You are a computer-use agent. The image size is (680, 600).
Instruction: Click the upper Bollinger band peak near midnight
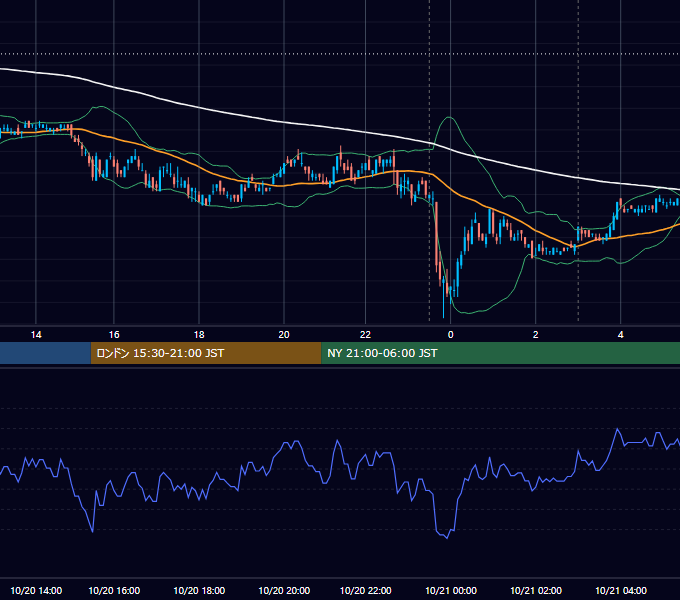(450, 117)
